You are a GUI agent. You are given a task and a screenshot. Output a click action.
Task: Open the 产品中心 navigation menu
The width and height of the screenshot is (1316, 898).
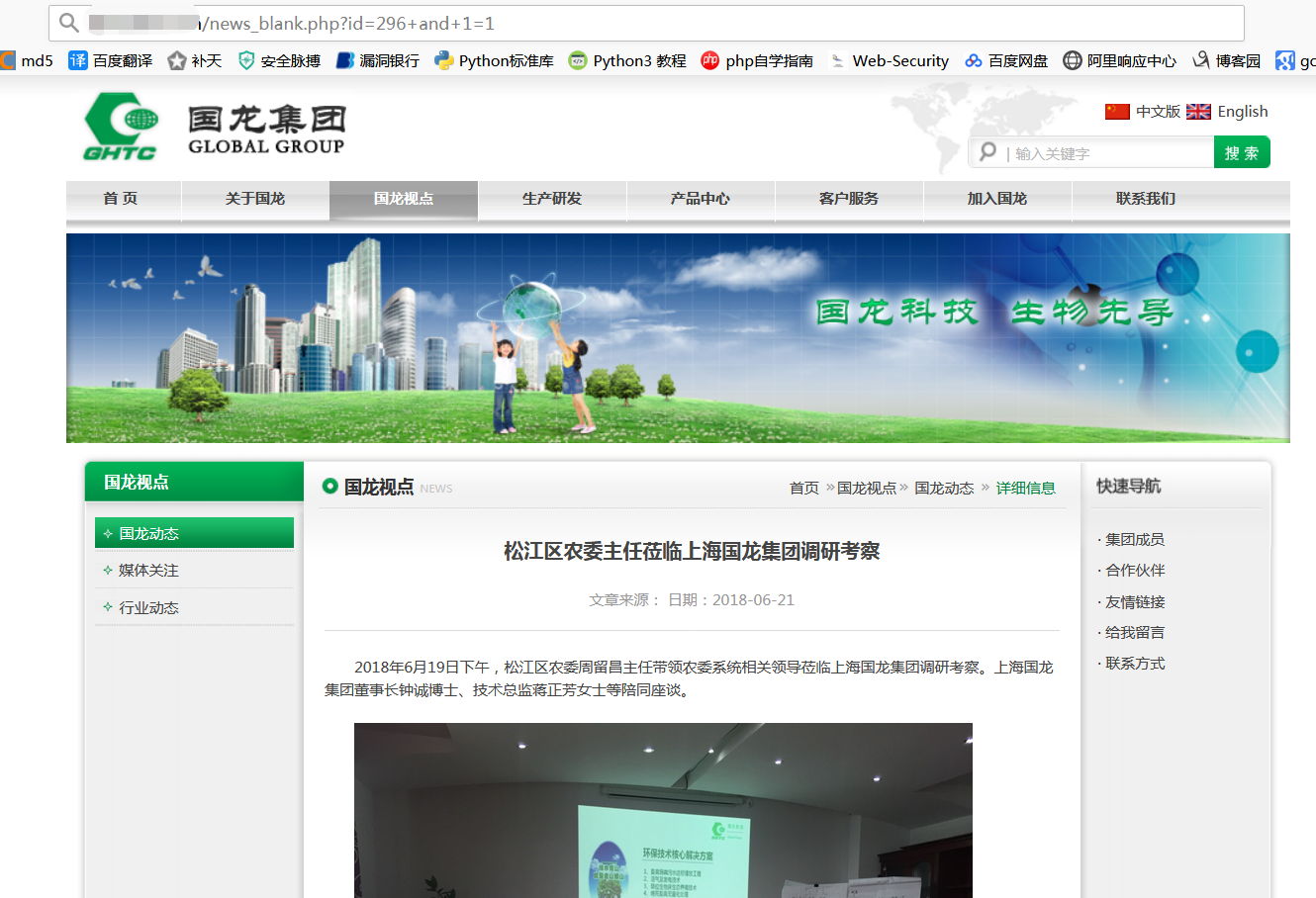[x=701, y=199]
